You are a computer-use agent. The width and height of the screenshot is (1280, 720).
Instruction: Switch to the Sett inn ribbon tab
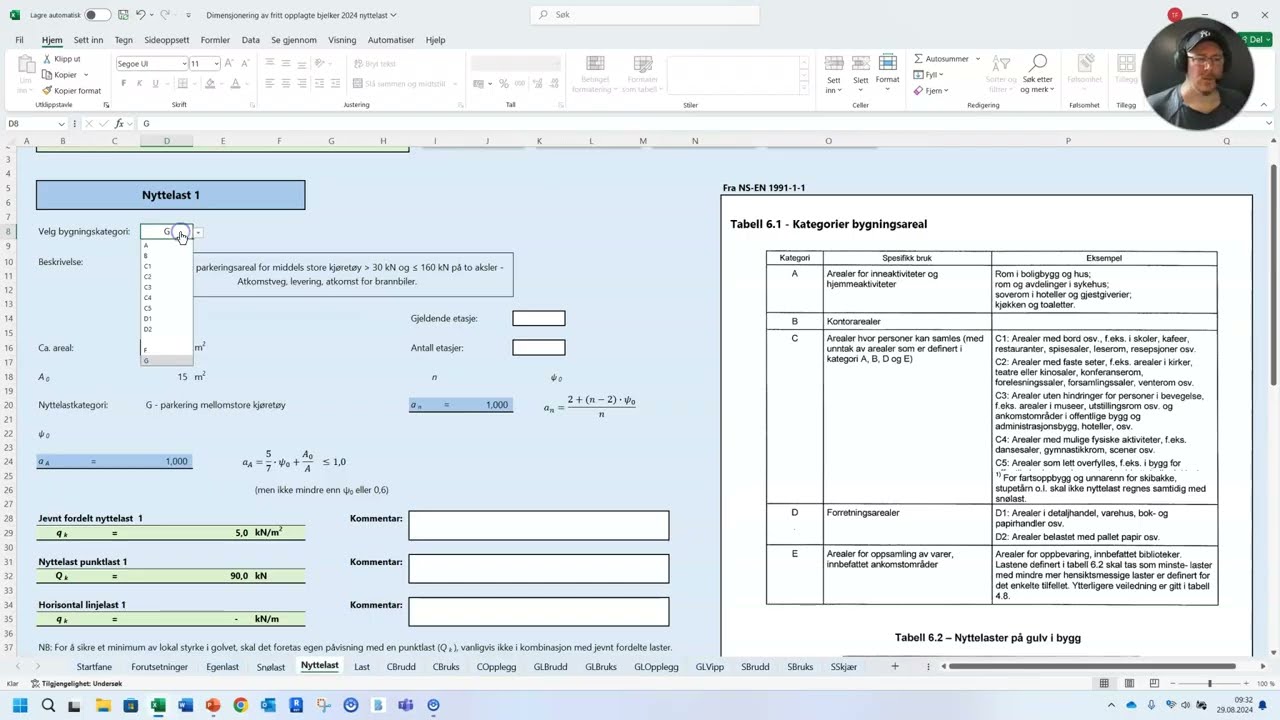click(x=88, y=40)
